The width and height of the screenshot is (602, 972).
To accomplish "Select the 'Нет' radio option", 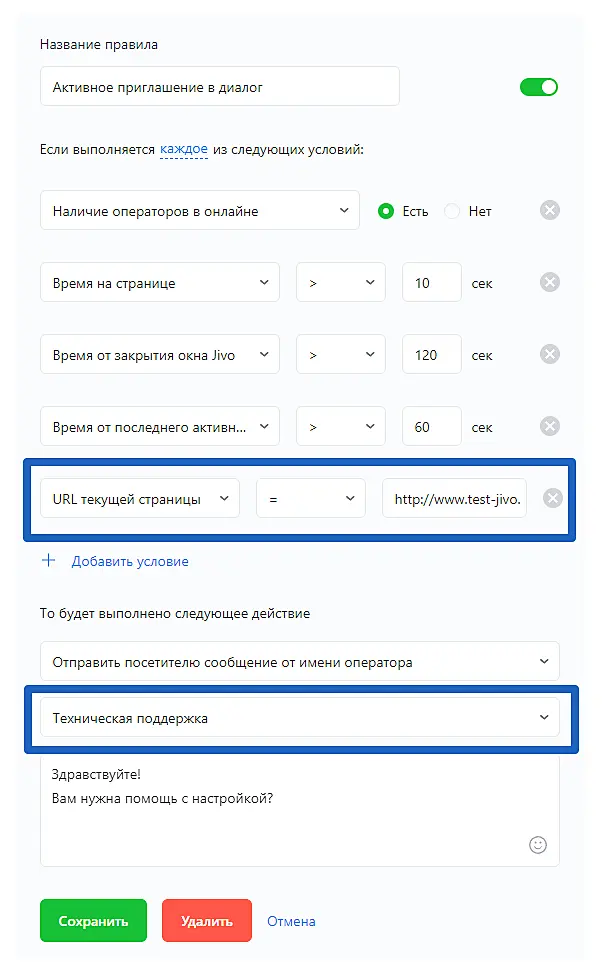I will pos(452,211).
